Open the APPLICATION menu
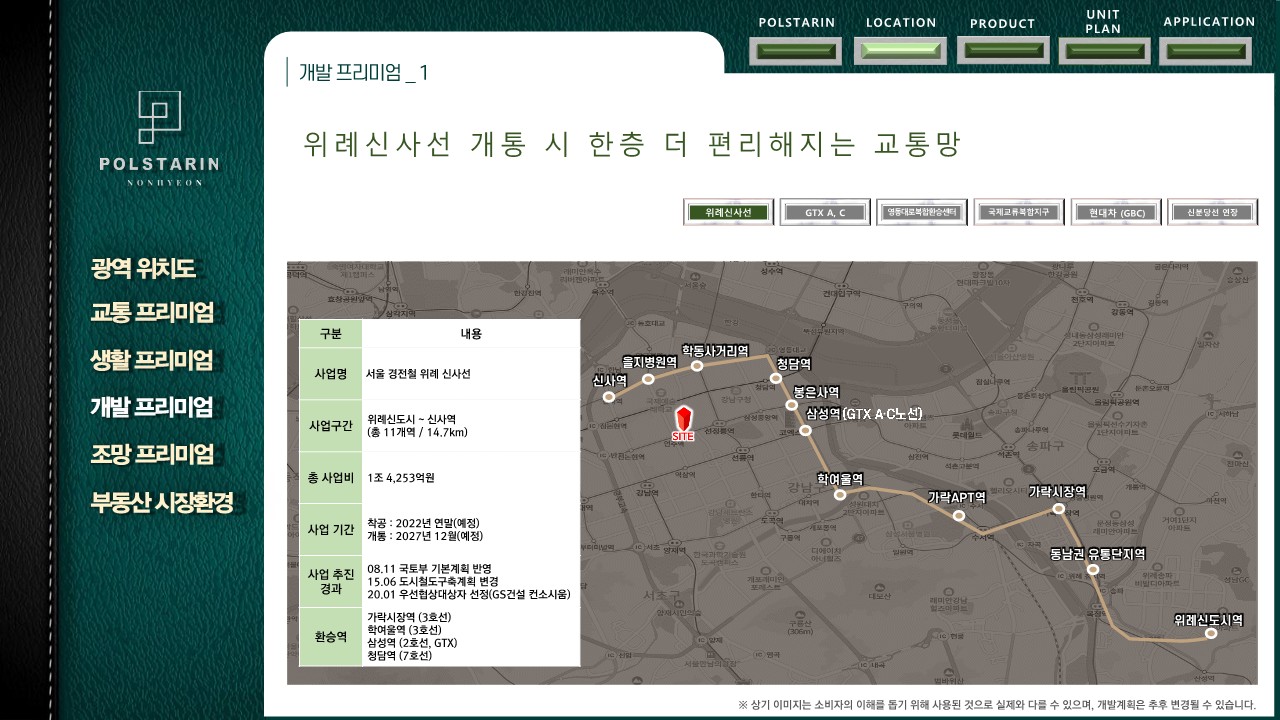Image resolution: width=1280 pixels, height=720 pixels. 1208,50
